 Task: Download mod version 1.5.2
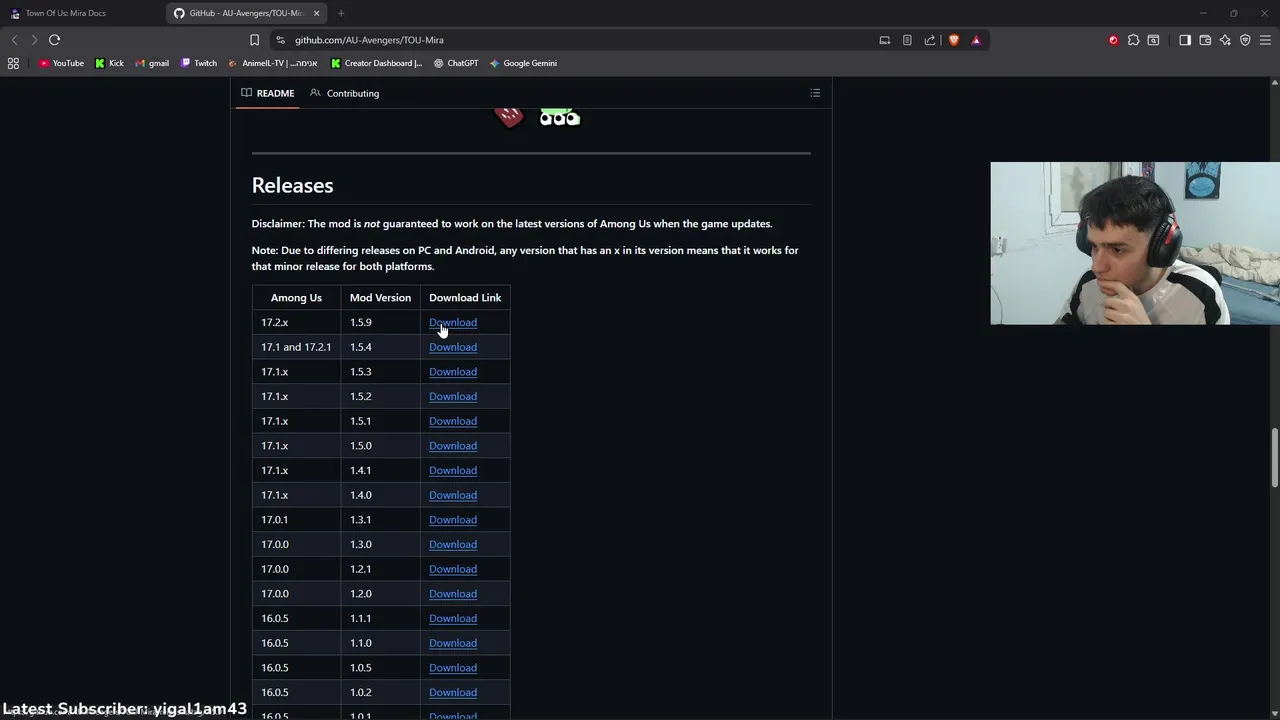(x=453, y=396)
